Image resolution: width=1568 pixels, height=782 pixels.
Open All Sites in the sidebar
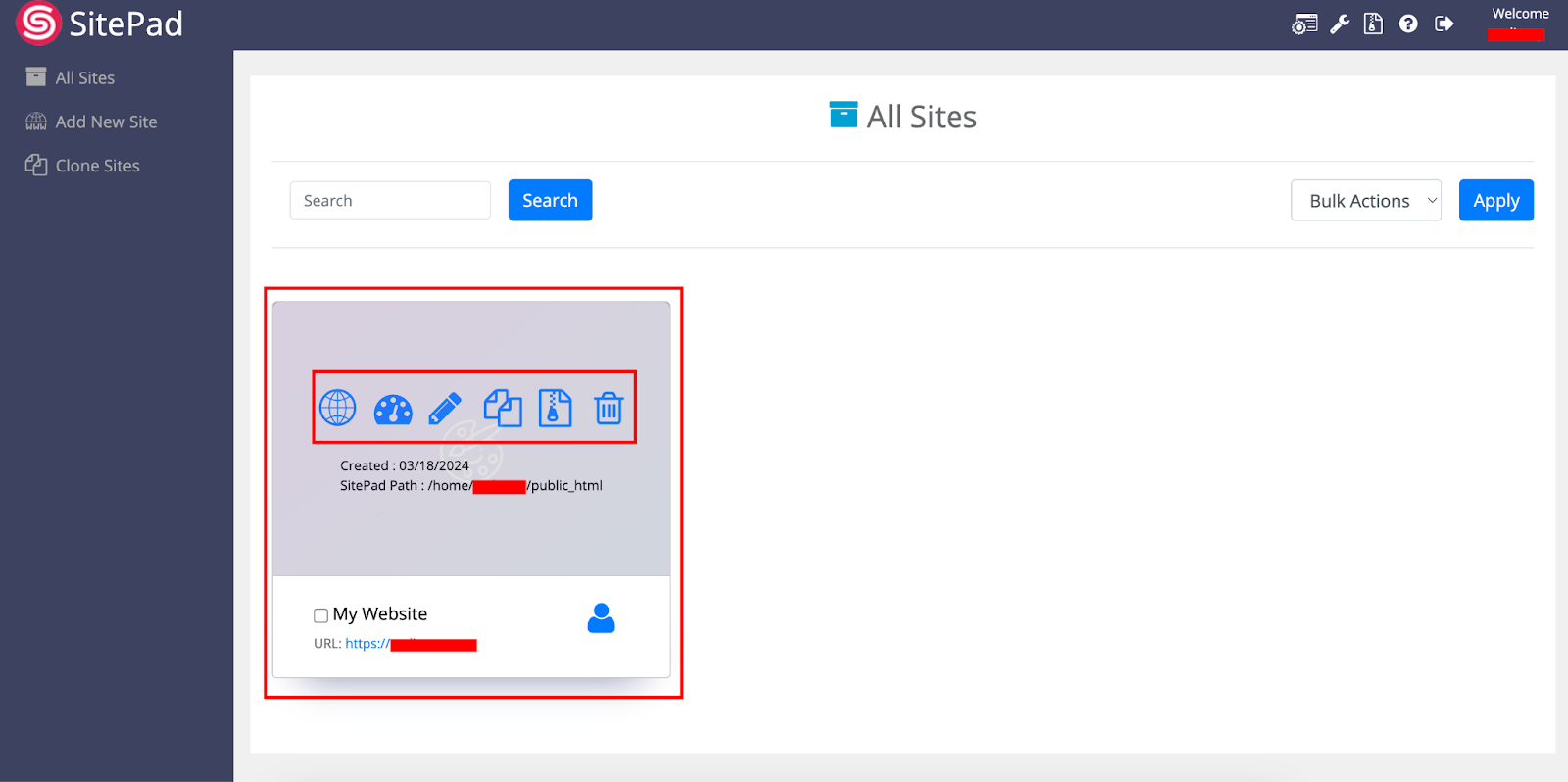[84, 78]
